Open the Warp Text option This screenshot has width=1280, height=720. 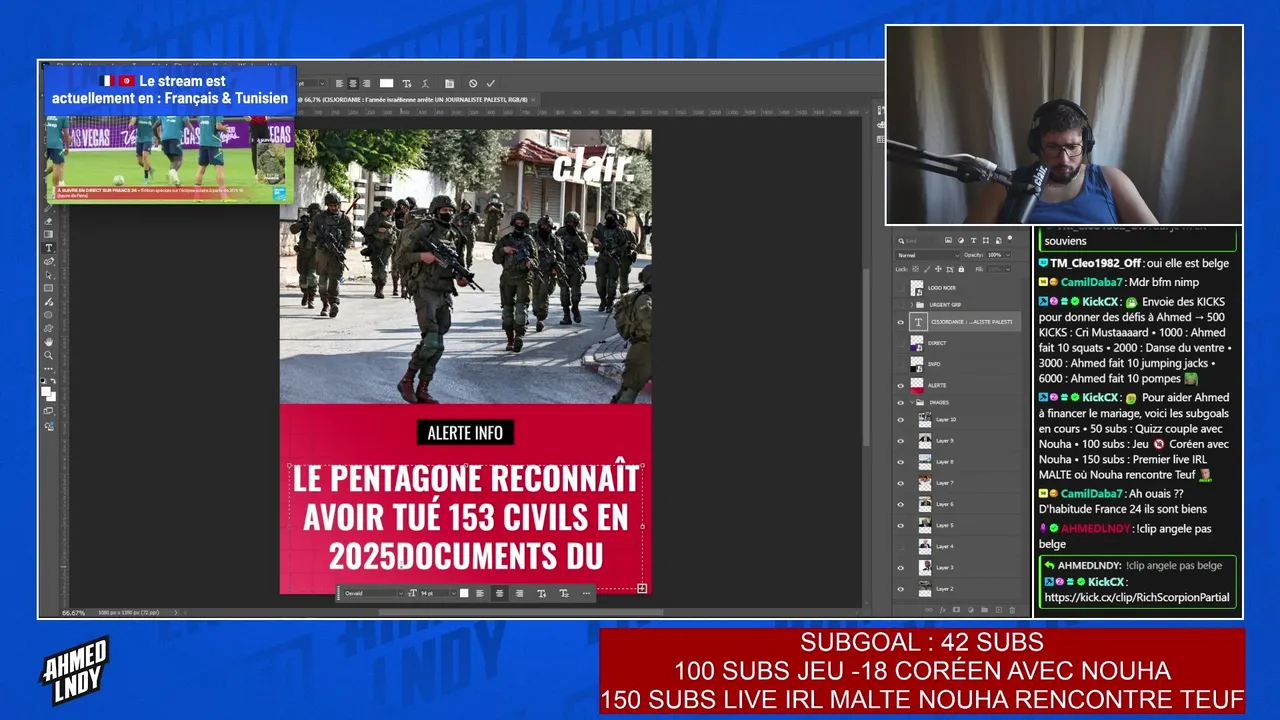(x=426, y=84)
